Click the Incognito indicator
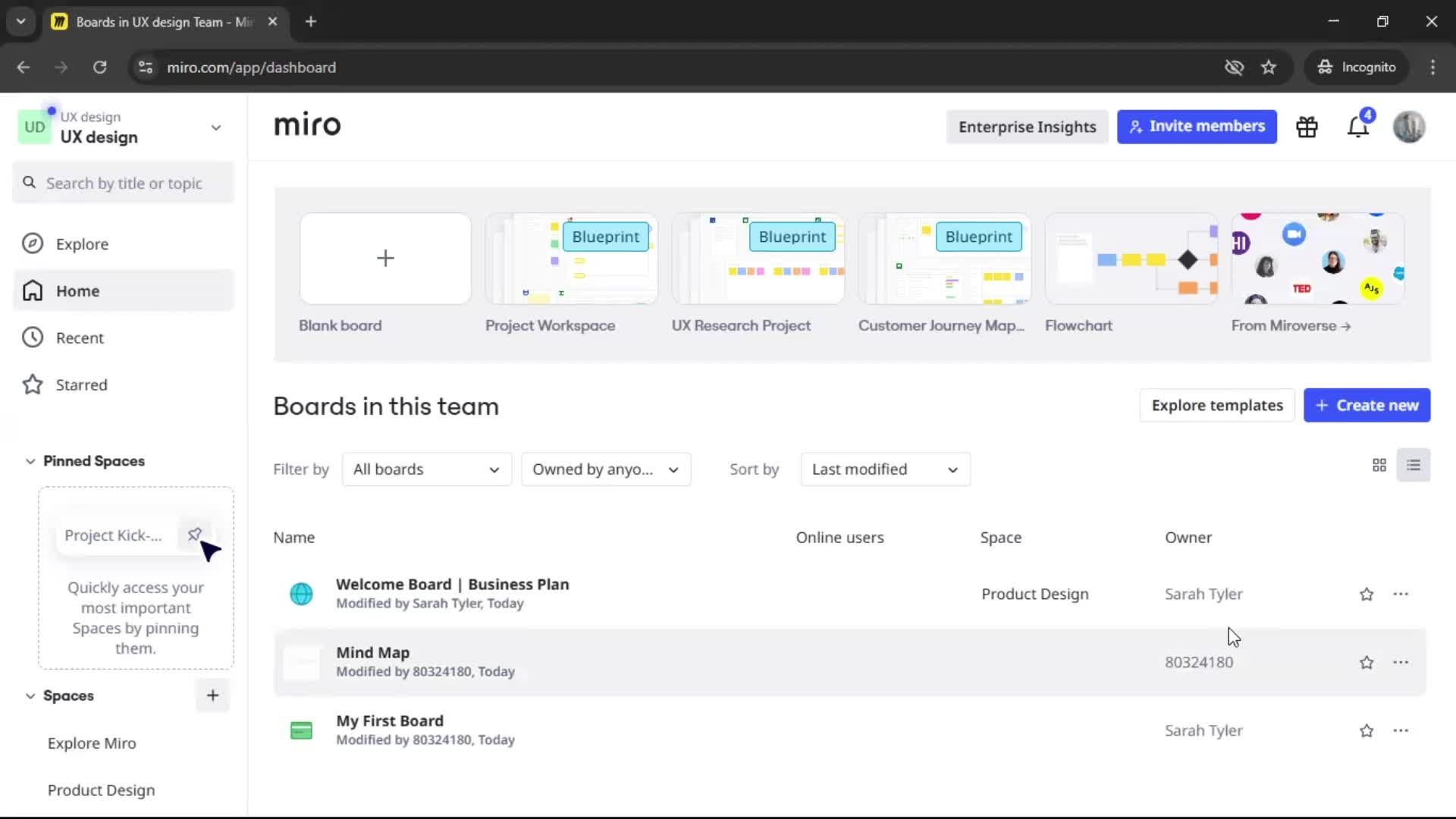Image resolution: width=1456 pixels, height=819 pixels. pos(1357,67)
